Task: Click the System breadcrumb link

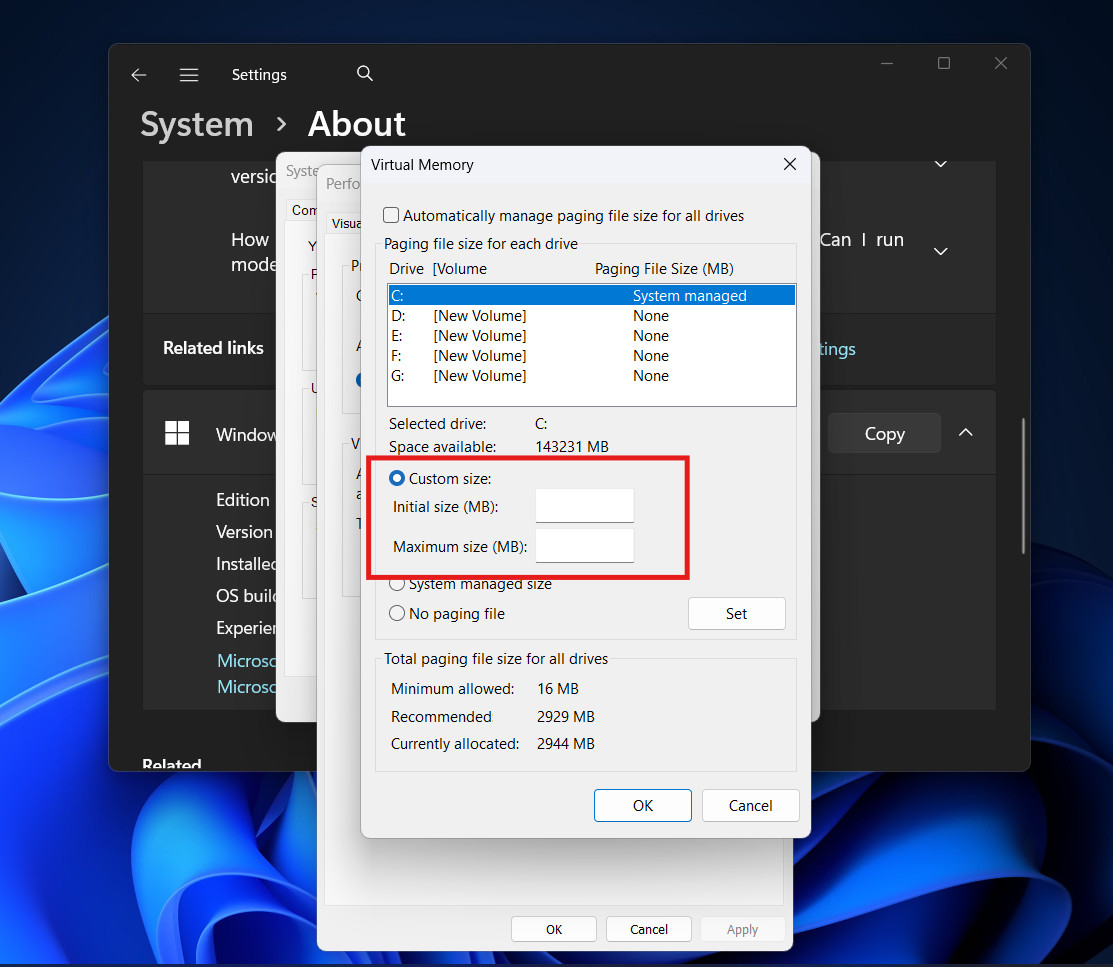Action: pyautogui.click(x=196, y=124)
